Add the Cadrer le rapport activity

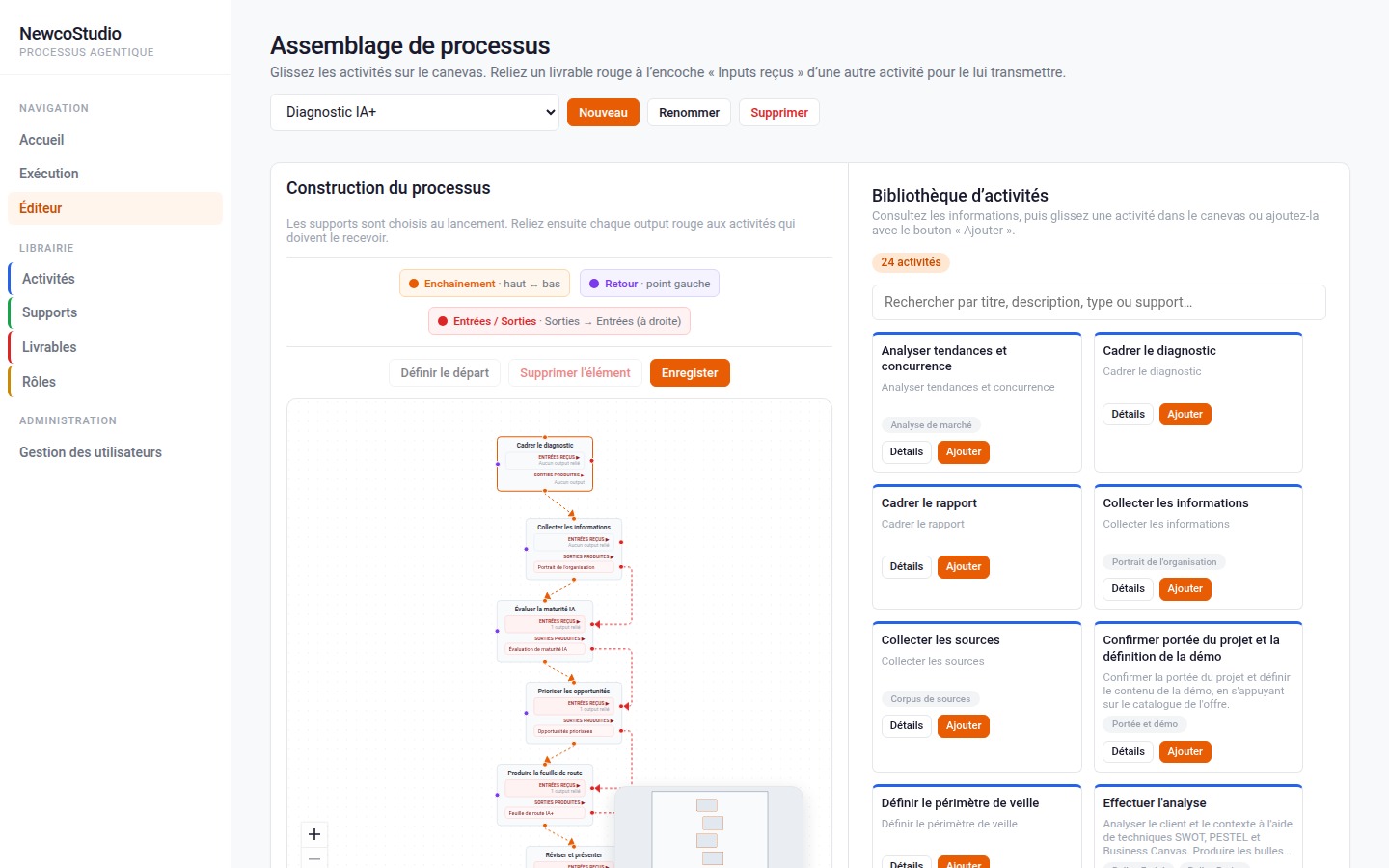pyautogui.click(x=964, y=567)
